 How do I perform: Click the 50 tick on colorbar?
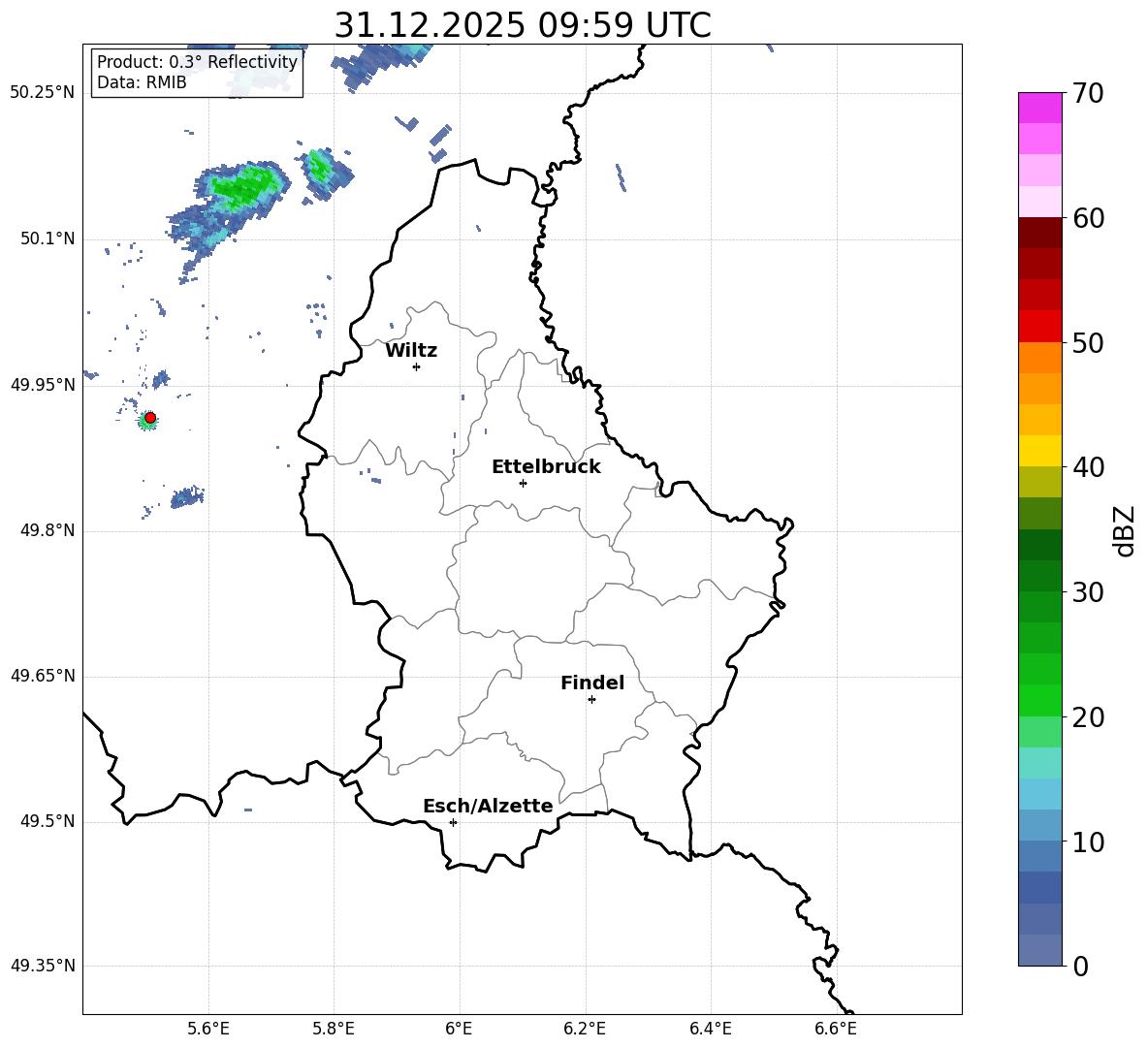click(1088, 342)
